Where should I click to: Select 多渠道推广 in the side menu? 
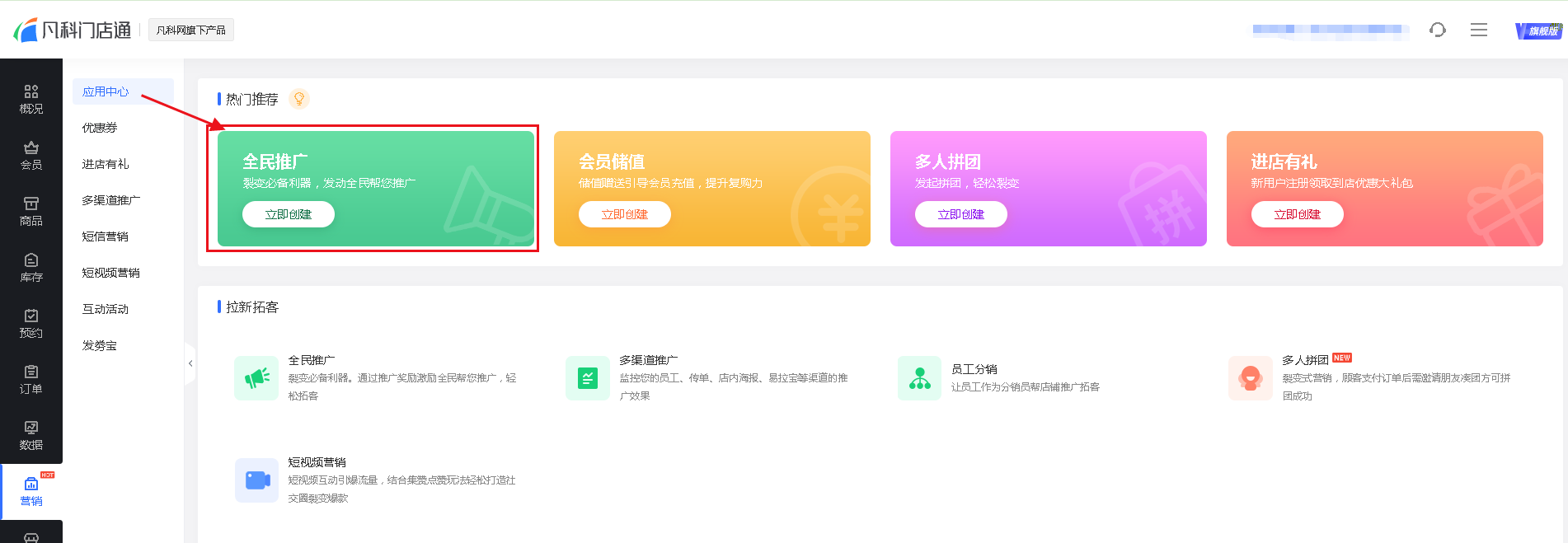pos(111,200)
